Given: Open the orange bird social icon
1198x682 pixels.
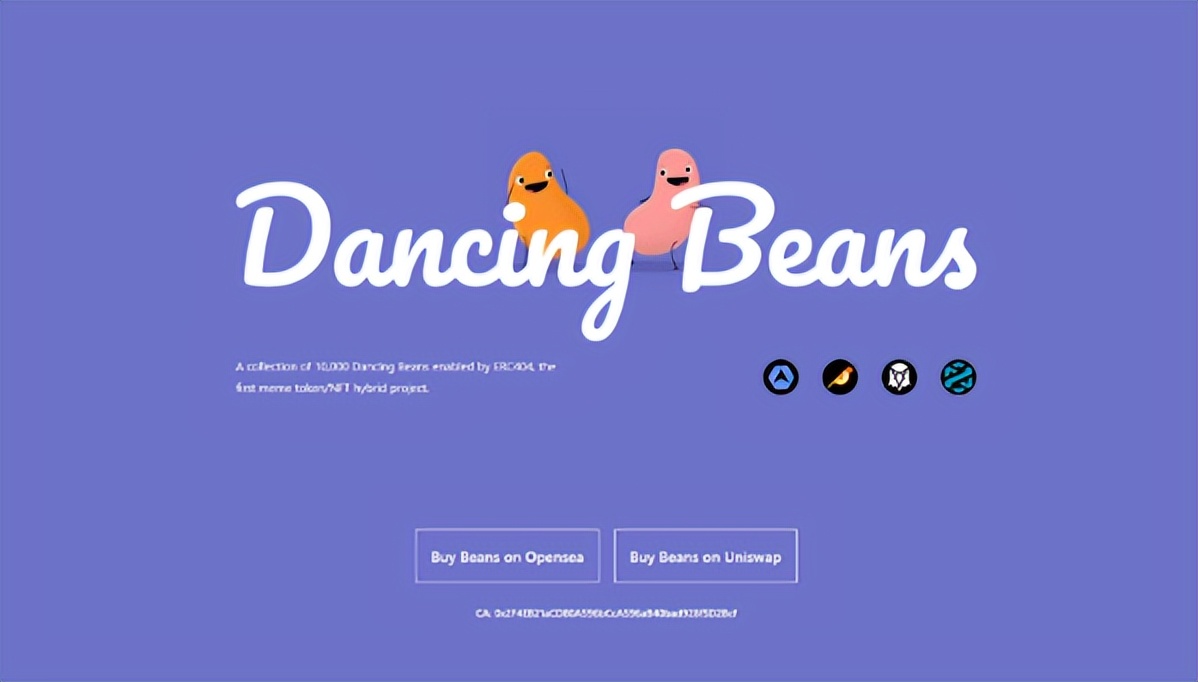Looking at the screenshot, I should click(x=840, y=377).
